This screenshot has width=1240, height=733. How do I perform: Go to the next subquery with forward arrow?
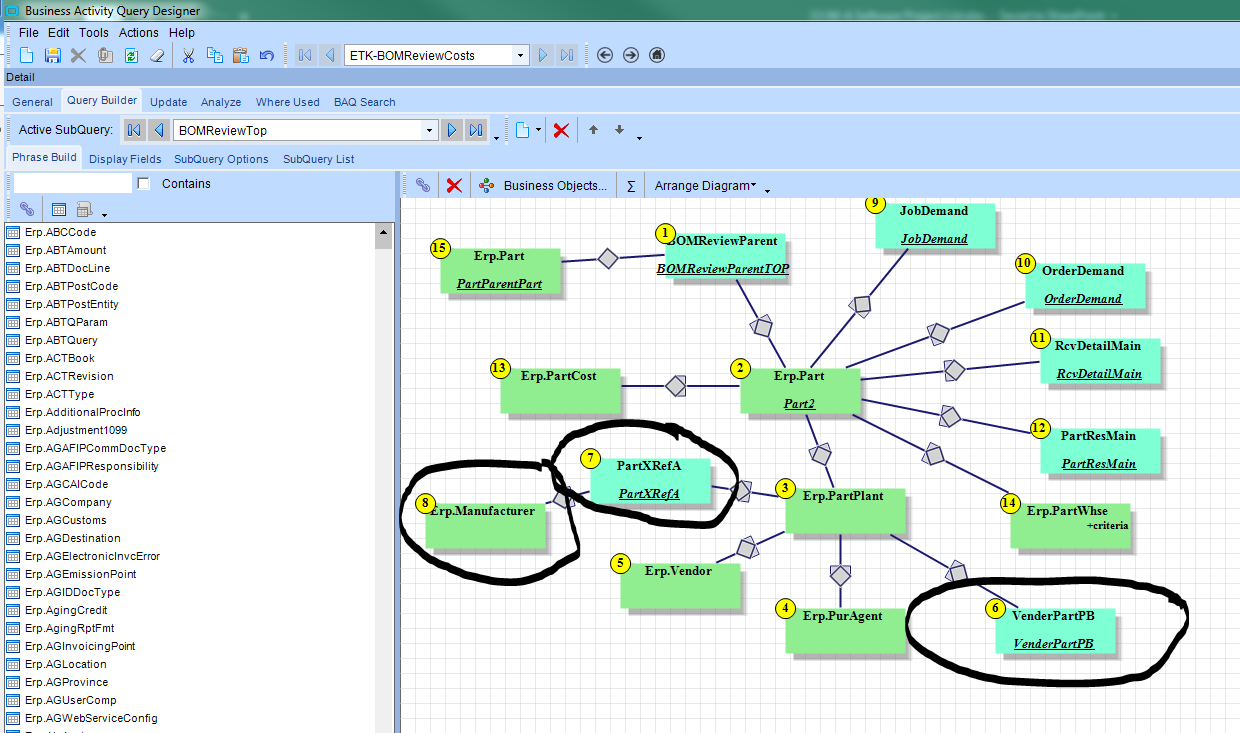pyautogui.click(x=452, y=130)
